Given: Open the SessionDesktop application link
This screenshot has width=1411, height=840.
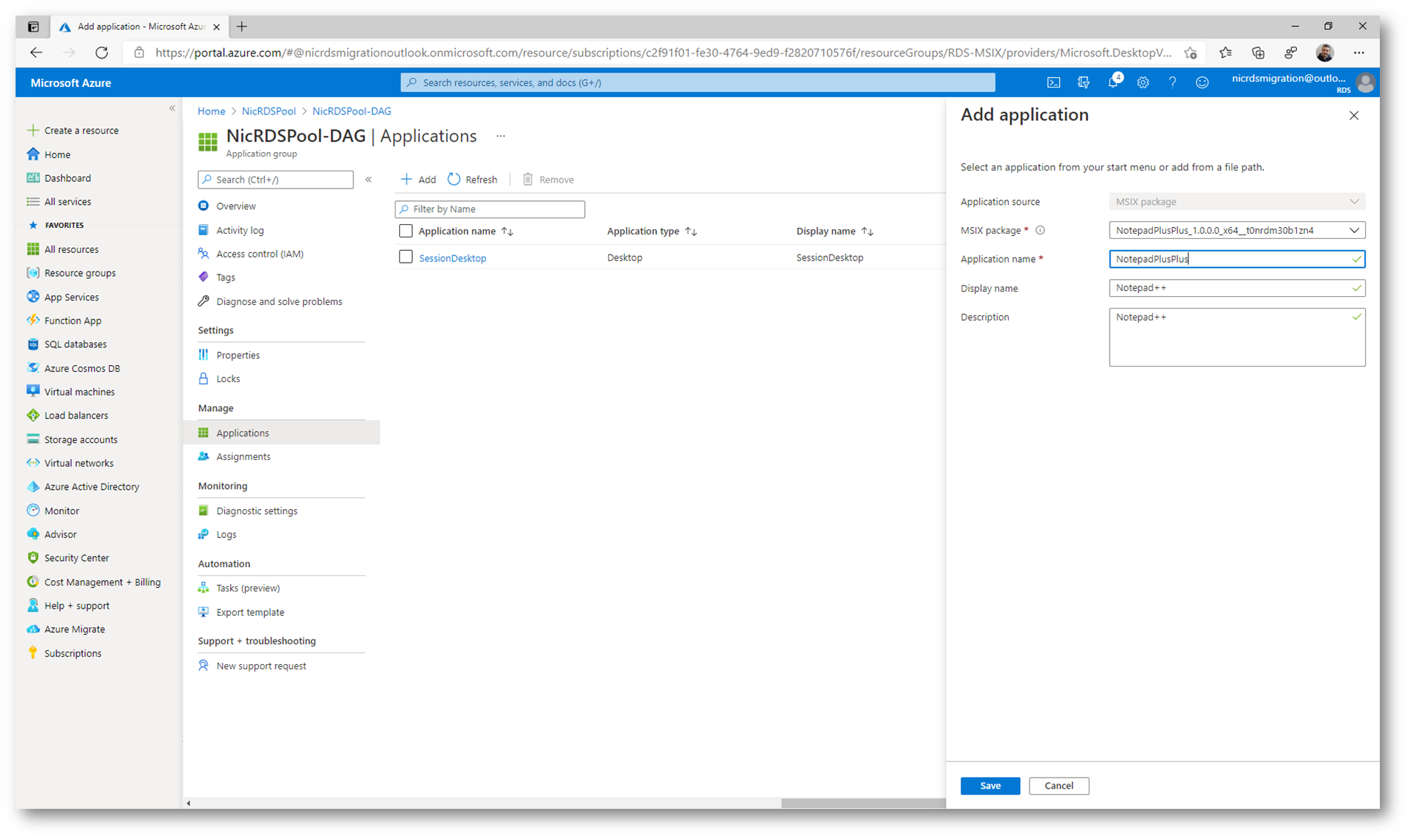Looking at the screenshot, I should pos(453,257).
